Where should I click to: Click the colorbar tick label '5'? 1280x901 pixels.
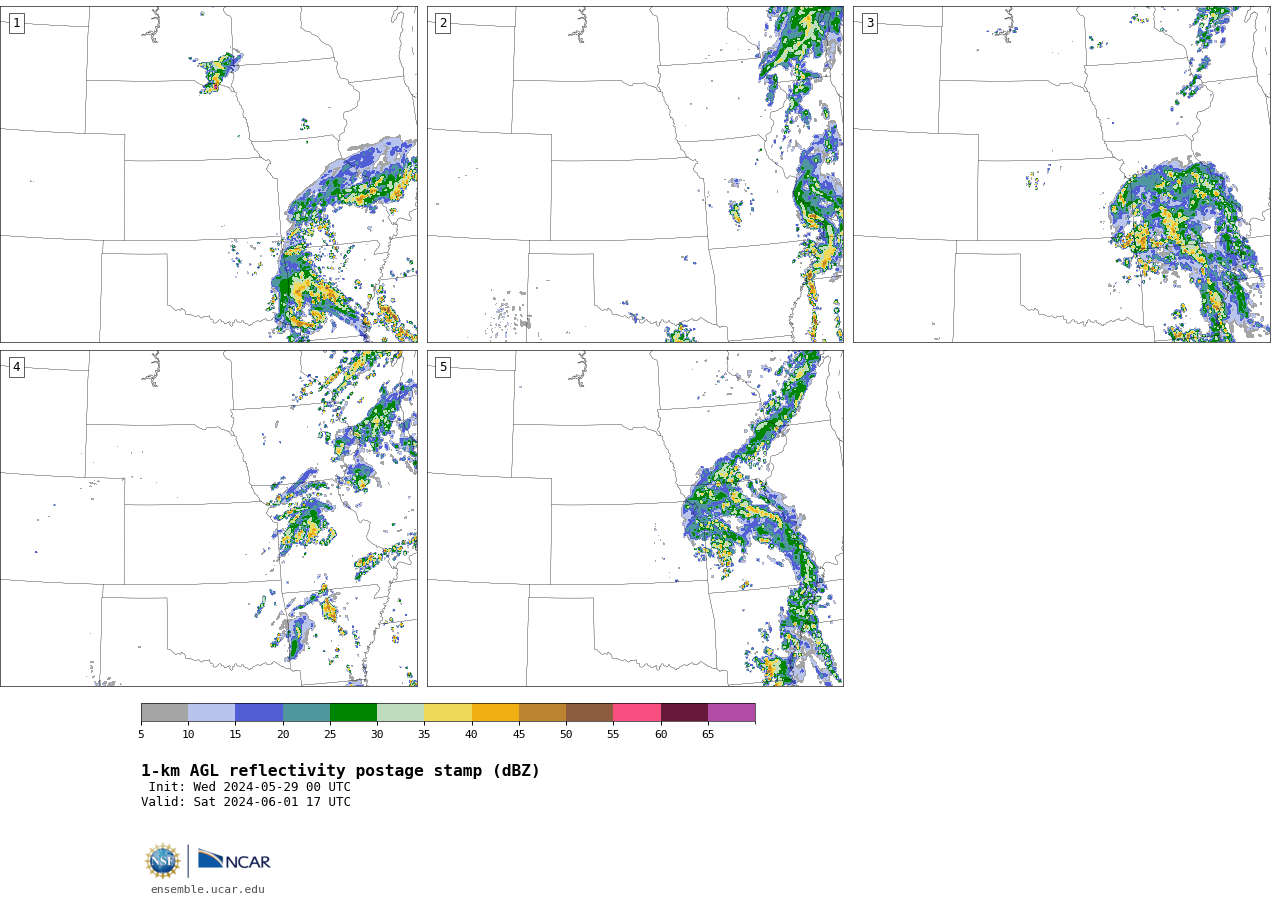(141, 735)
